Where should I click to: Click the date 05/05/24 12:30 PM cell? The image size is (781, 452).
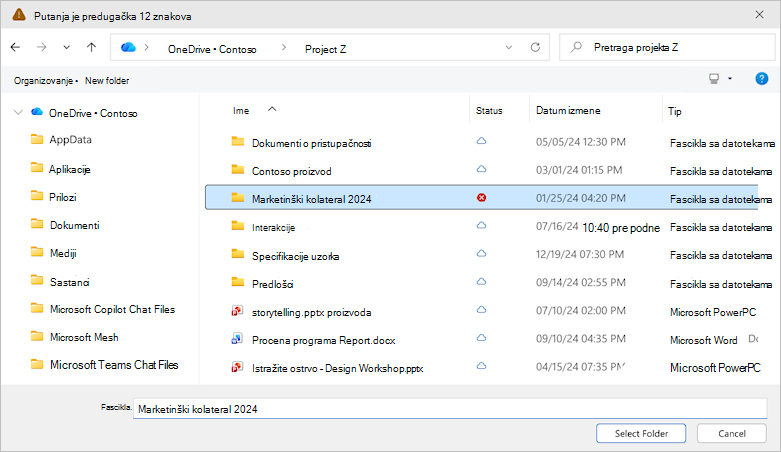point(581,142)
